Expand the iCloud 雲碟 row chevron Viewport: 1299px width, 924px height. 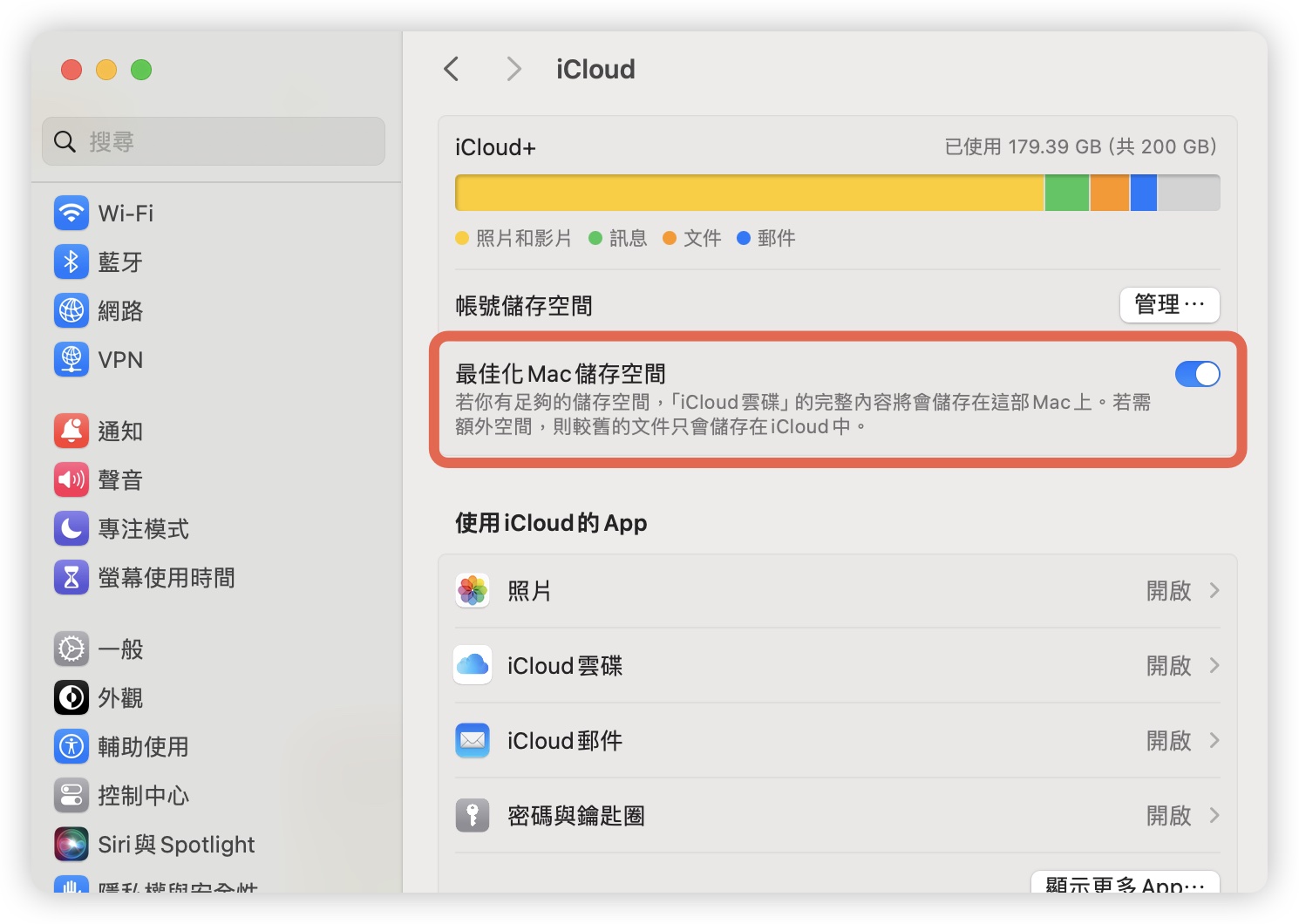coord(1214,666)
